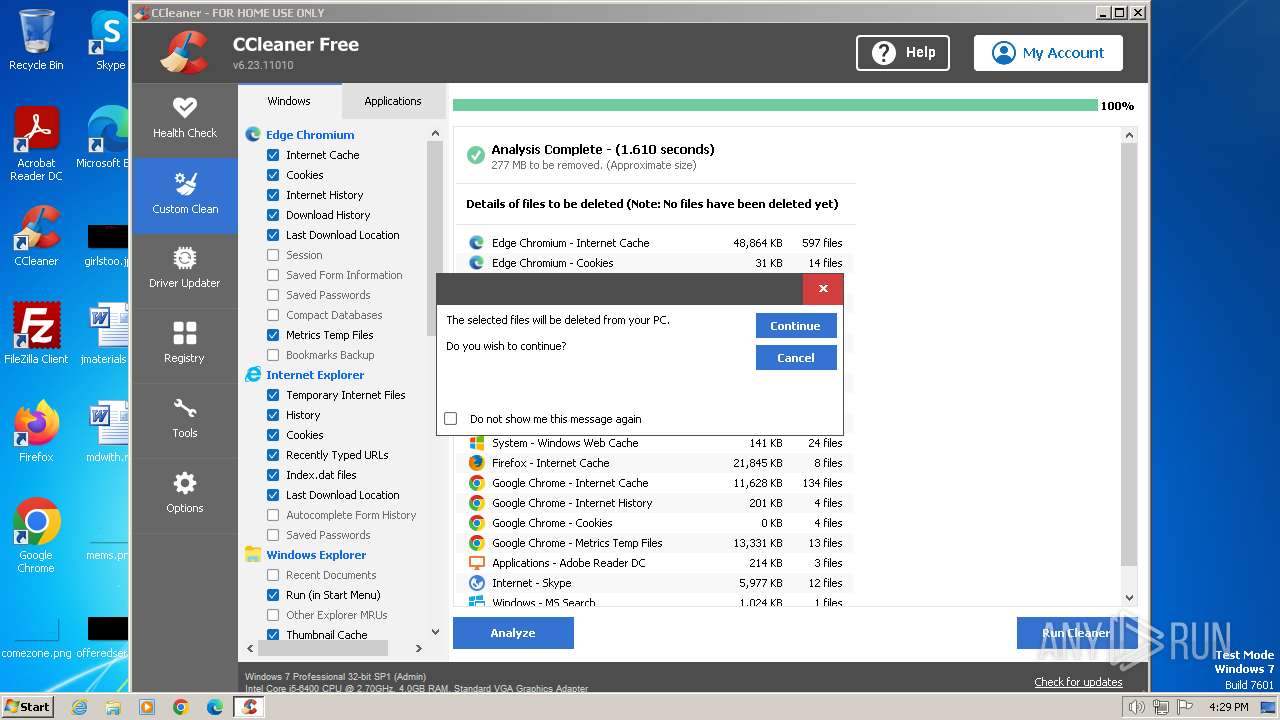Image resolution: width=1280 pixels, height=720 pixels.
Task: Open My Account
Action: tap(1048, 53)
